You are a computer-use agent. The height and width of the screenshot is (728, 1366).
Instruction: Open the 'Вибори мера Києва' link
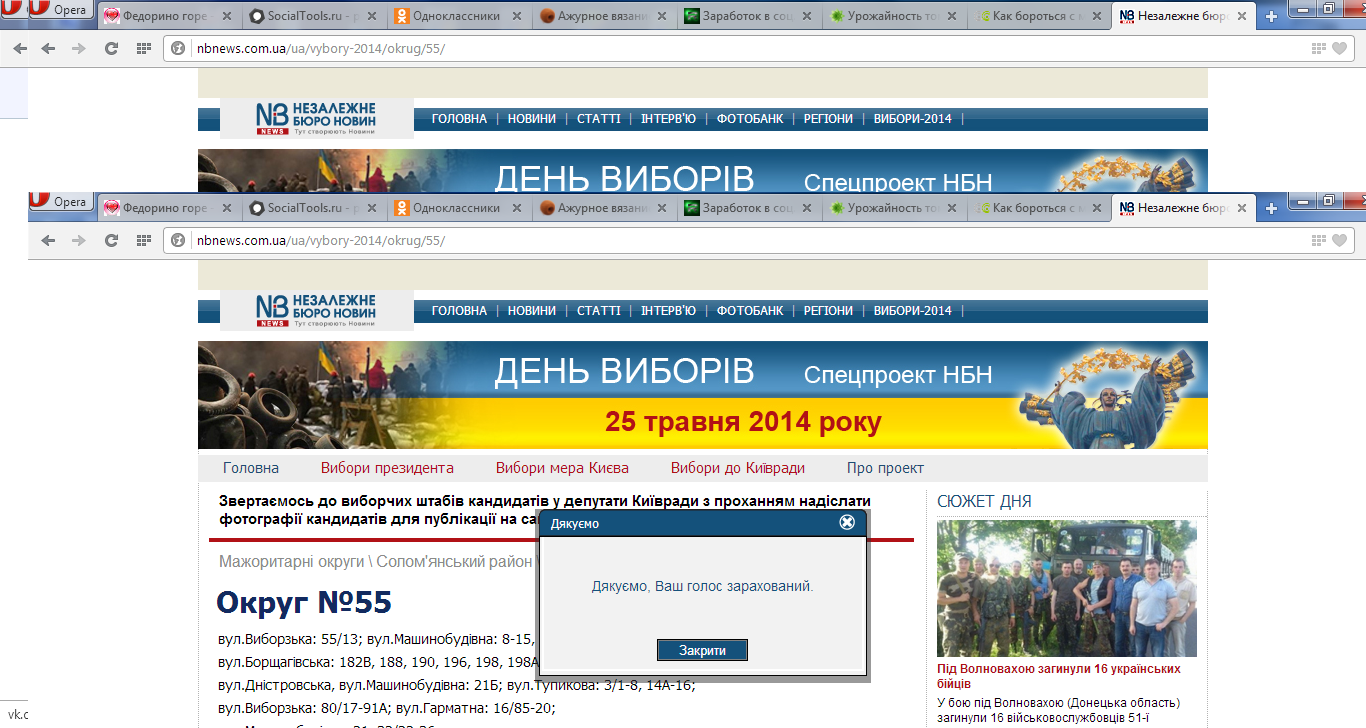pyautogui.click(x=562, y=468)
